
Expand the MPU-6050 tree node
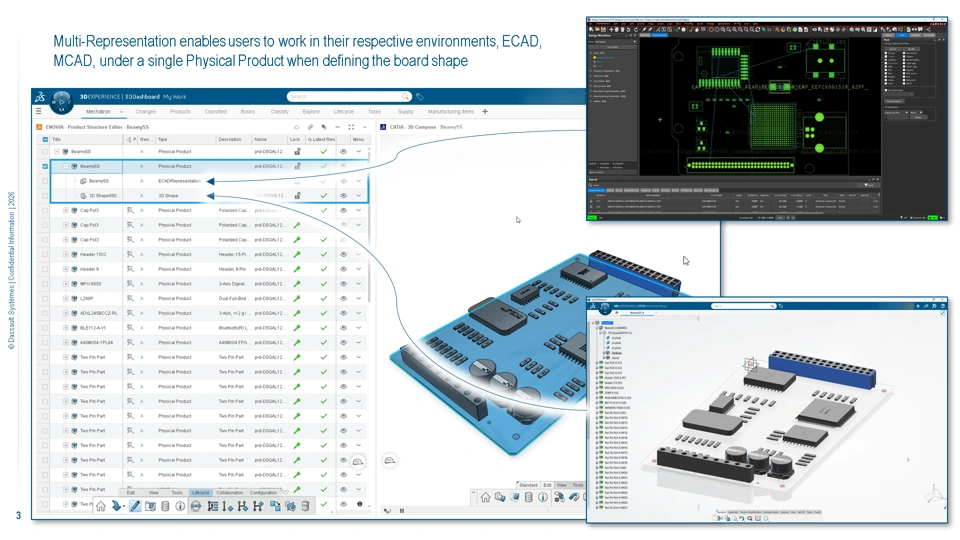click(66, 283)
